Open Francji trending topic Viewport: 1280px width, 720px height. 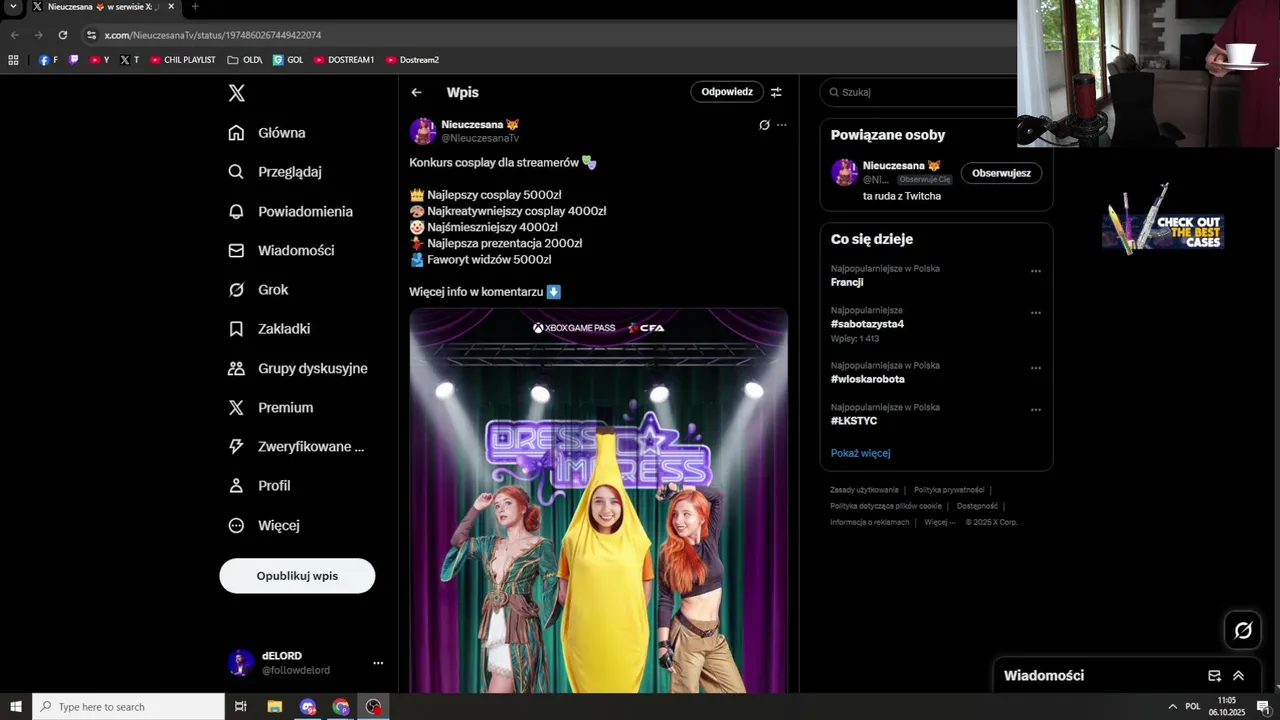[847, 282]
